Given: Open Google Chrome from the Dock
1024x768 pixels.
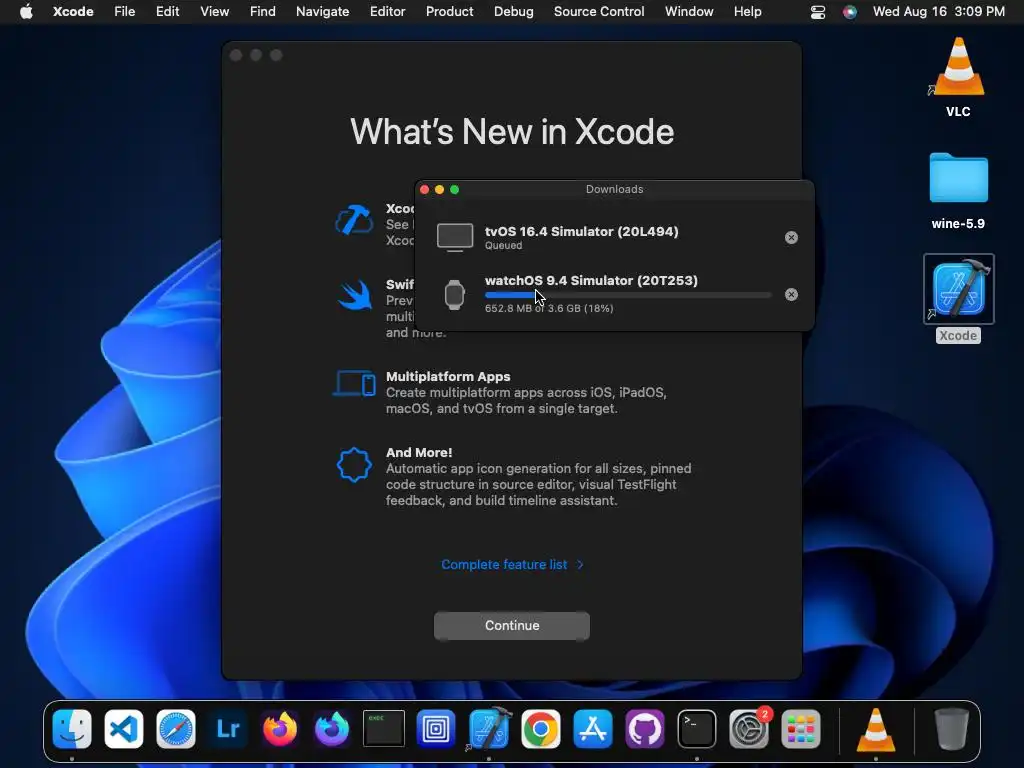Looking at the screenshot, I should pyautogui.click(x=540, y=728).
